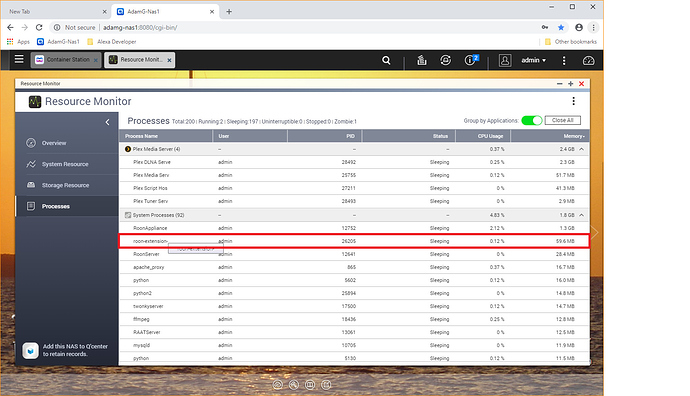Switch to Container Station task tab
The height and width of the screenshot is (396, 690).
click(x=66, y=60)
